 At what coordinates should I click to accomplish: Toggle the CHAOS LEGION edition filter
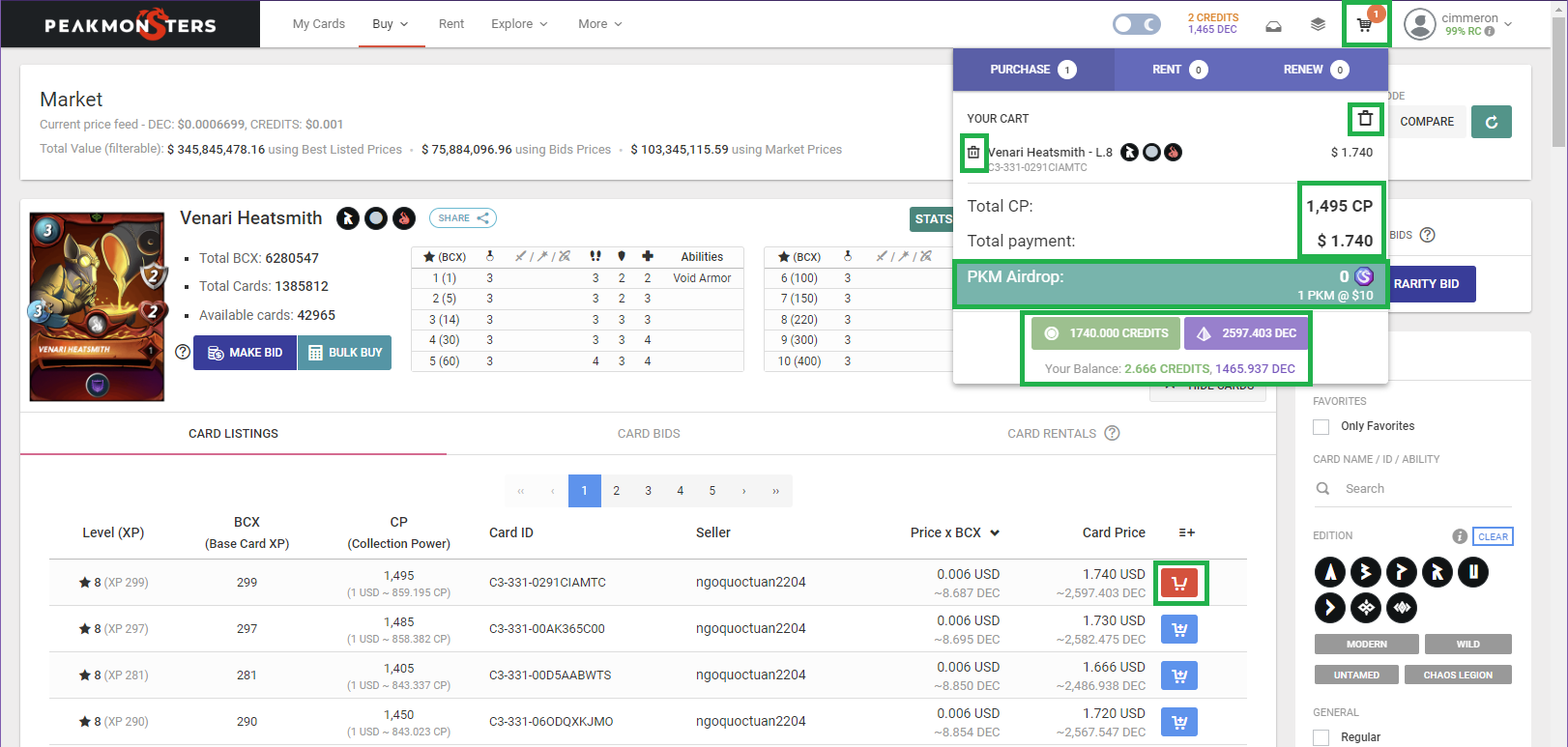coord(1458,675)
